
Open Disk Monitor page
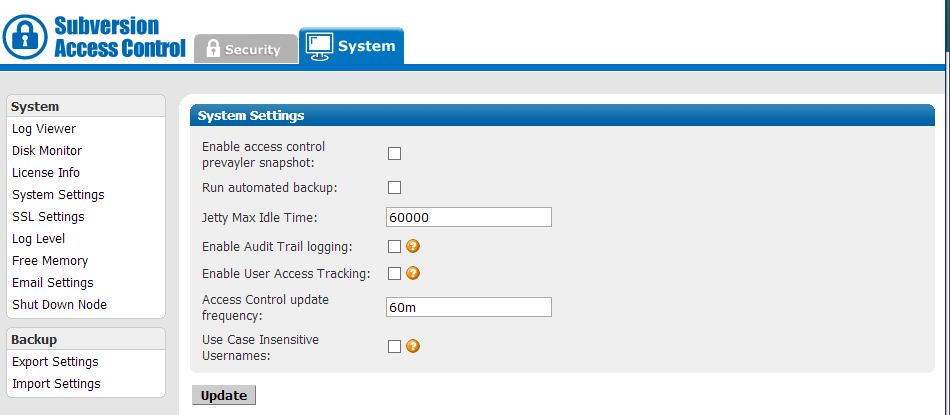click(x=47, y=151)
